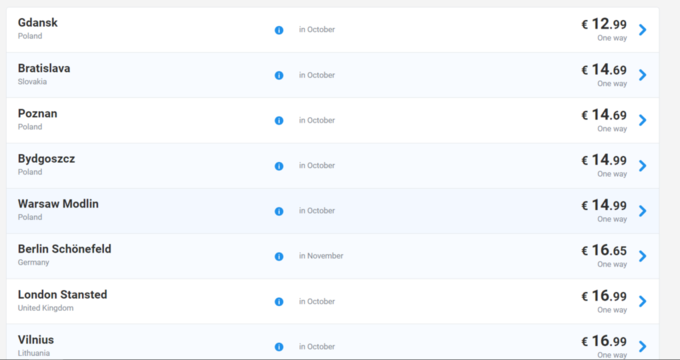Open info icon for Warsaw Modlin fare

(x=279, y=211)
